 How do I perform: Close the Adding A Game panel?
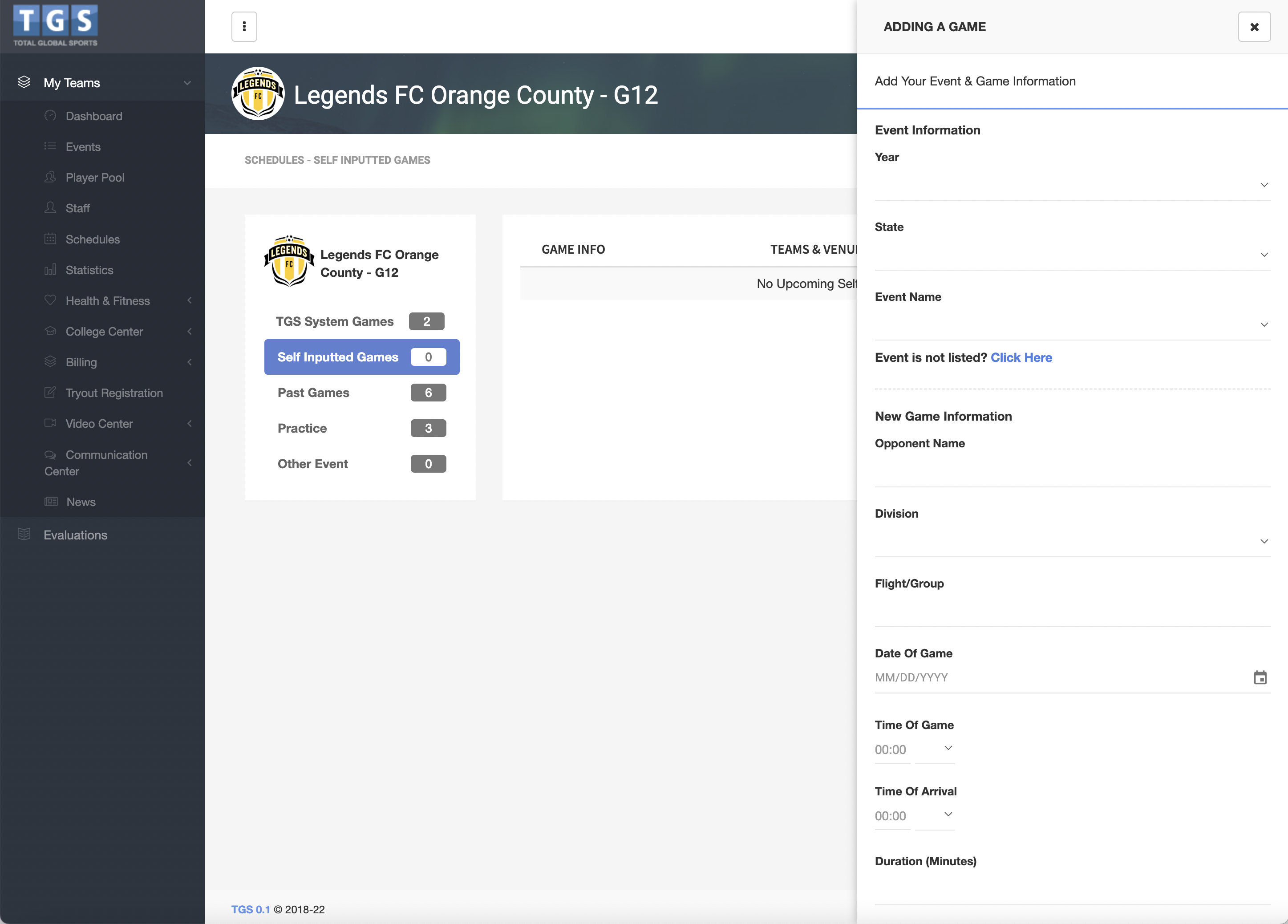click(1255, 27)
